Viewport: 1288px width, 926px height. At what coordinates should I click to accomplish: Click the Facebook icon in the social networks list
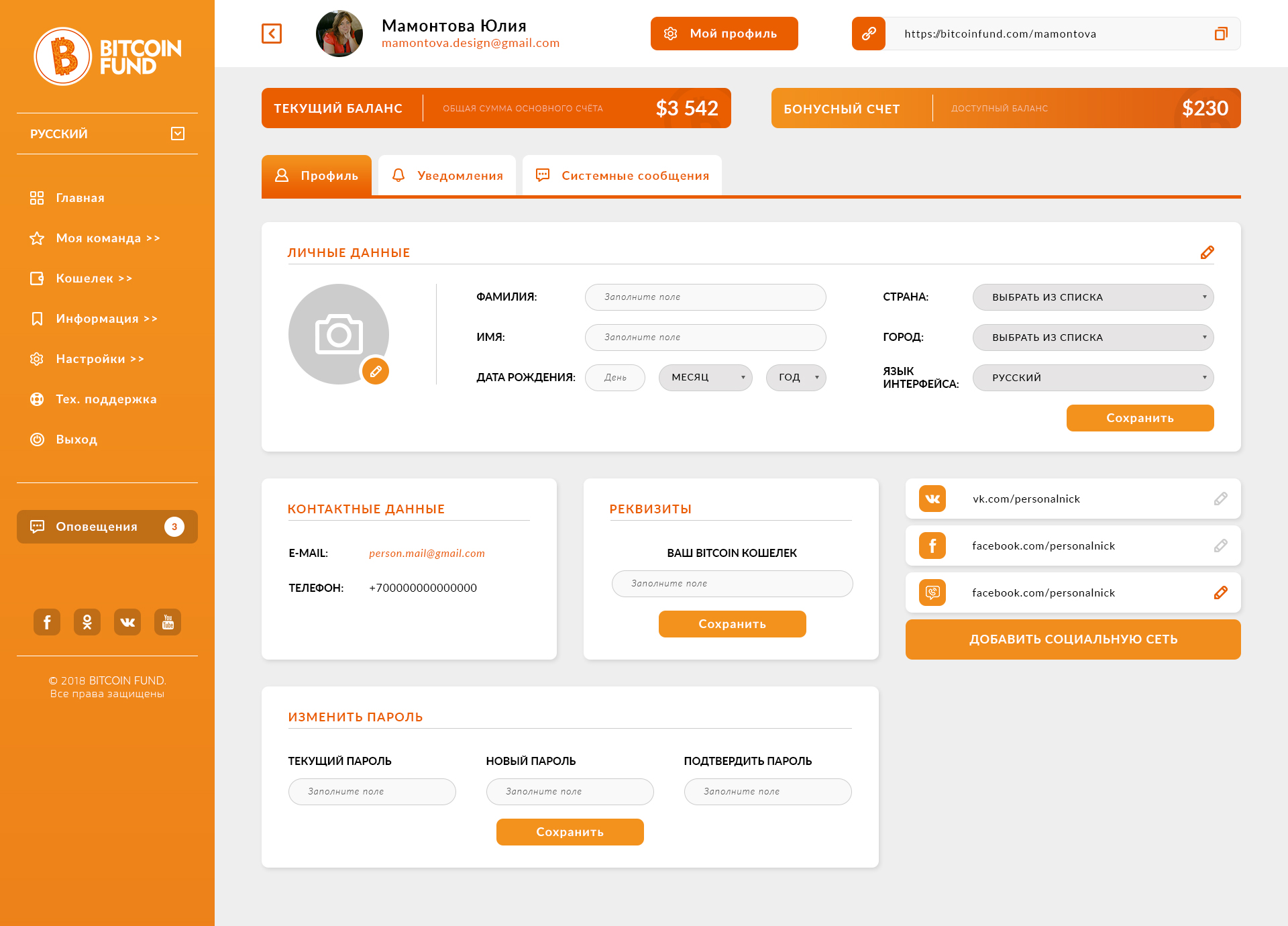point(932,546)
